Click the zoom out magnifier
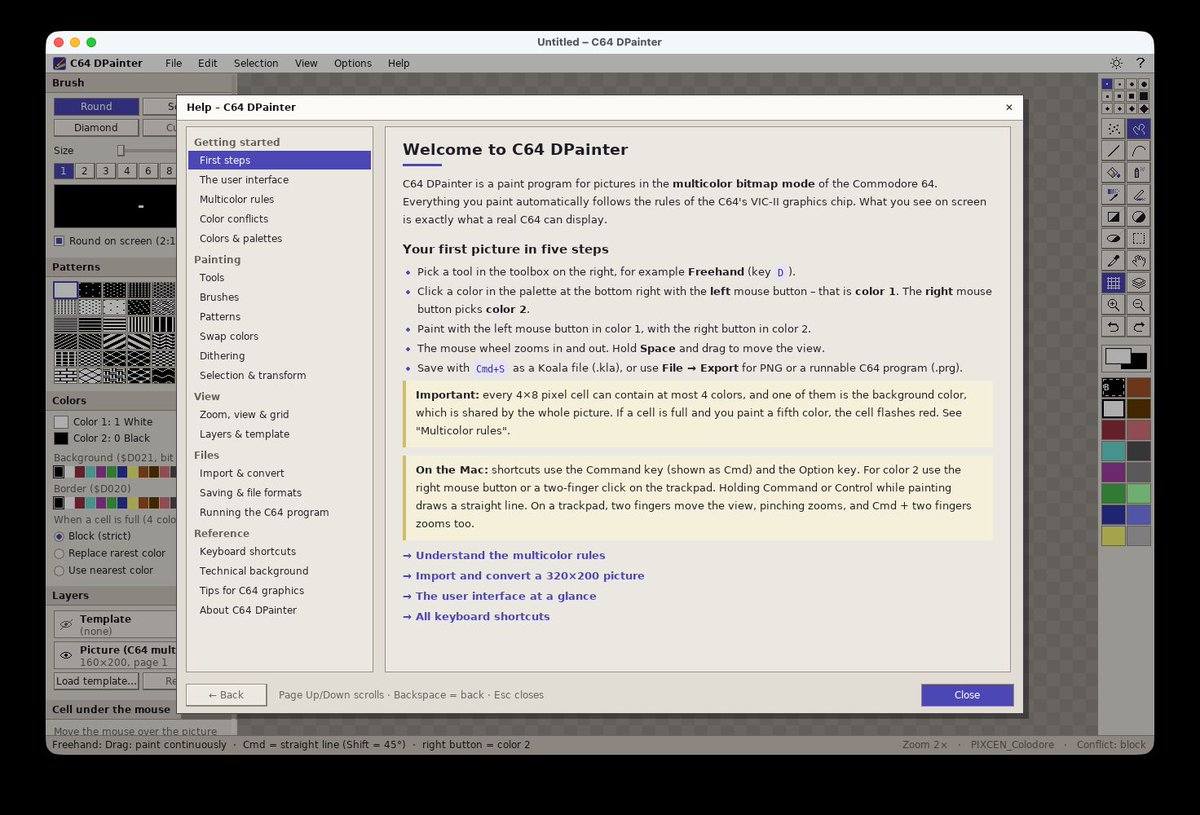This screenshot has height=815, width=1200. (x=1138, y=305)
